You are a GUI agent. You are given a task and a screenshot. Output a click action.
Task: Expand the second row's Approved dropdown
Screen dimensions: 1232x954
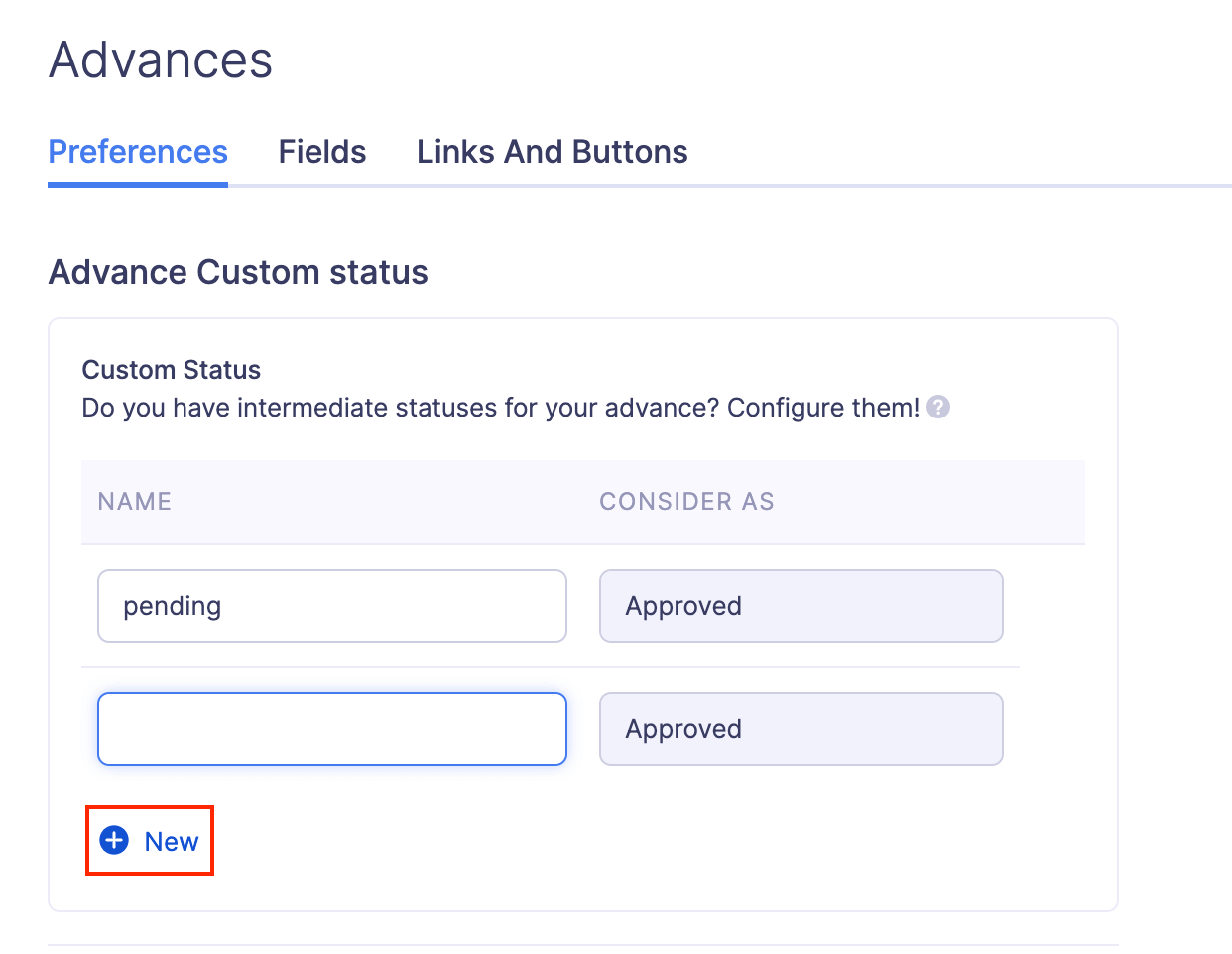coord(801,729)
